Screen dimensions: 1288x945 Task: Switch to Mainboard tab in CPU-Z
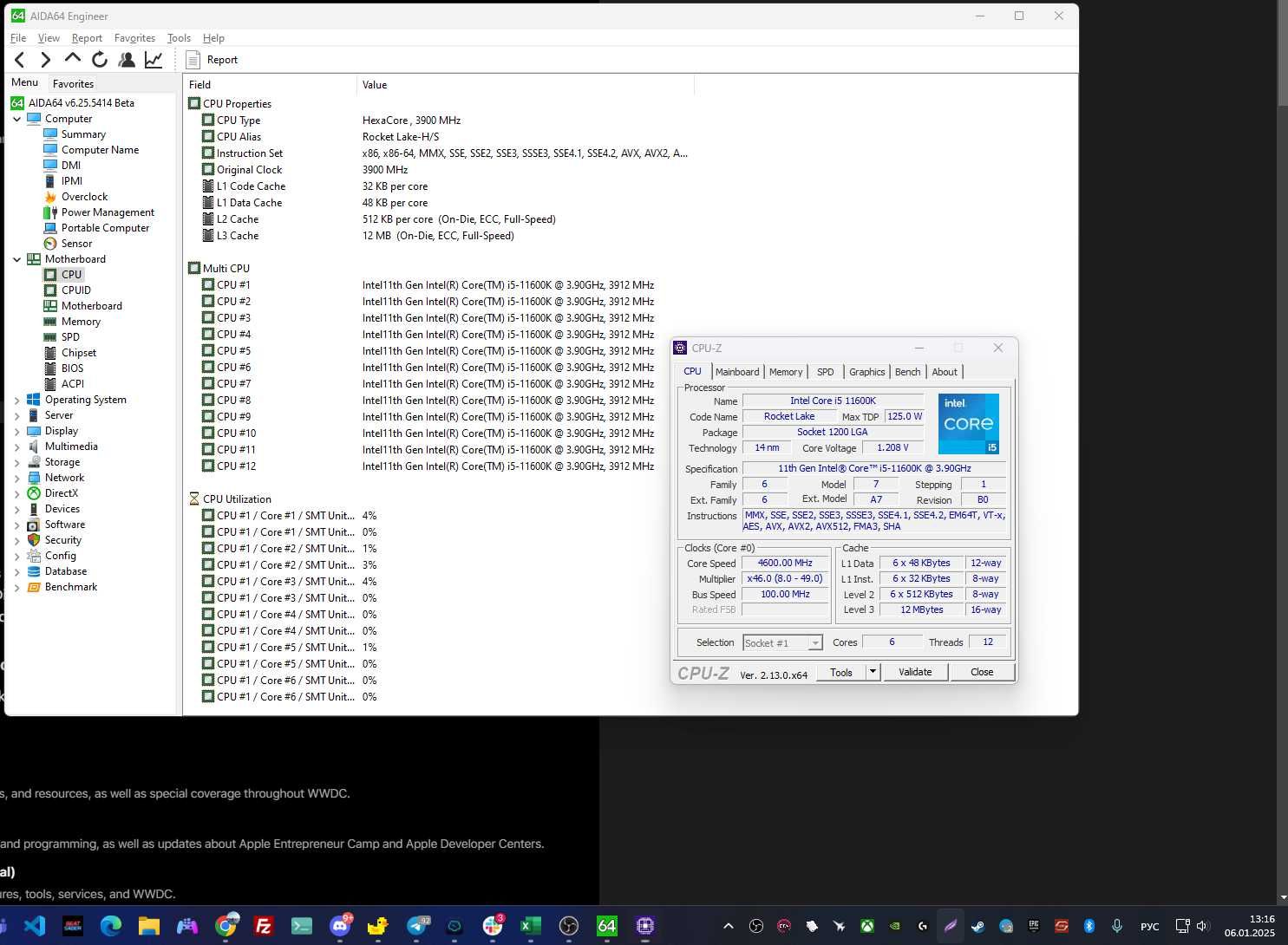coord(737,372)
